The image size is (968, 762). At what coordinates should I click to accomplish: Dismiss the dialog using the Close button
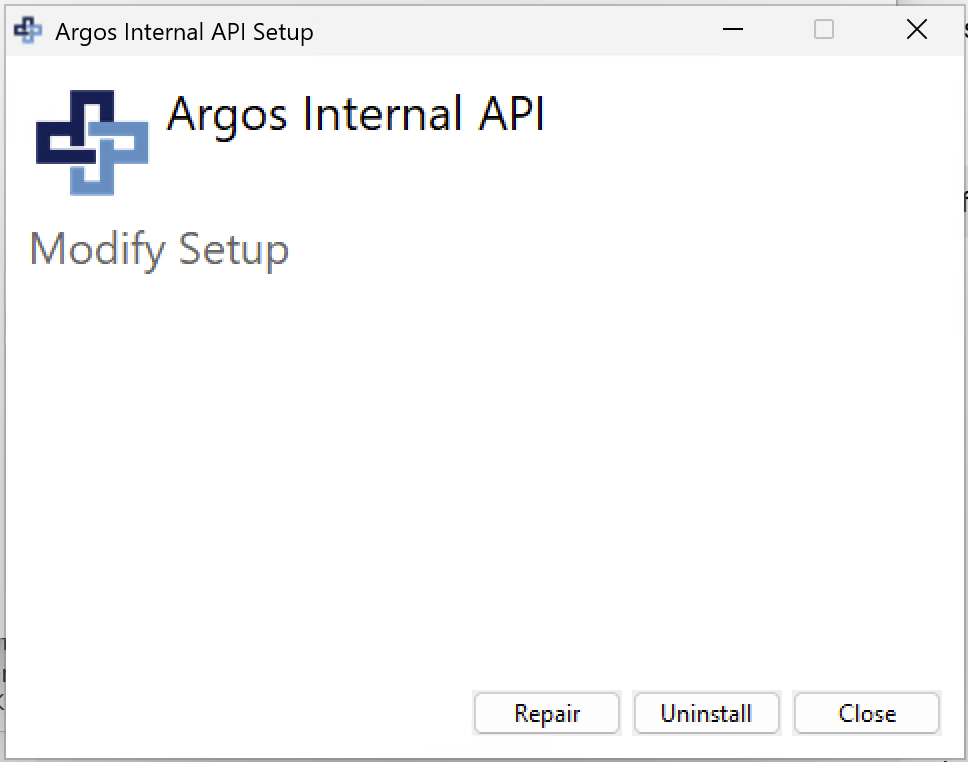(867, 713)
